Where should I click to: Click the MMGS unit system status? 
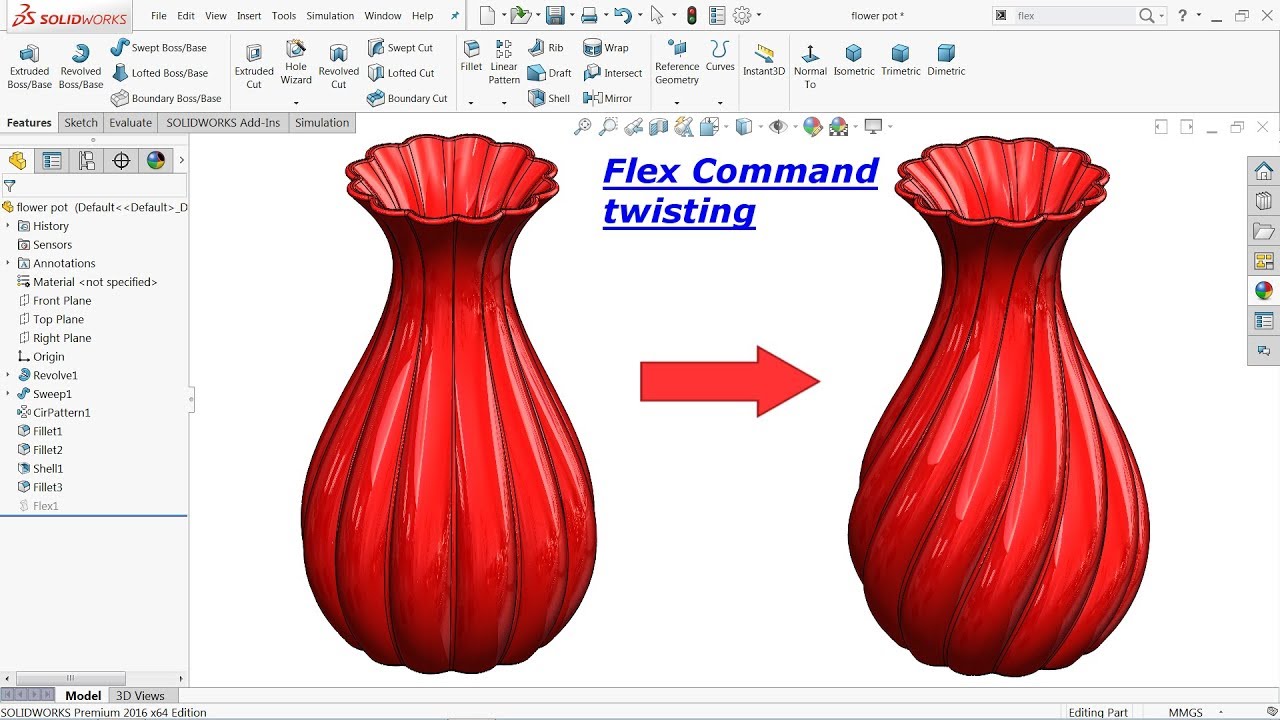(1185, 713)
